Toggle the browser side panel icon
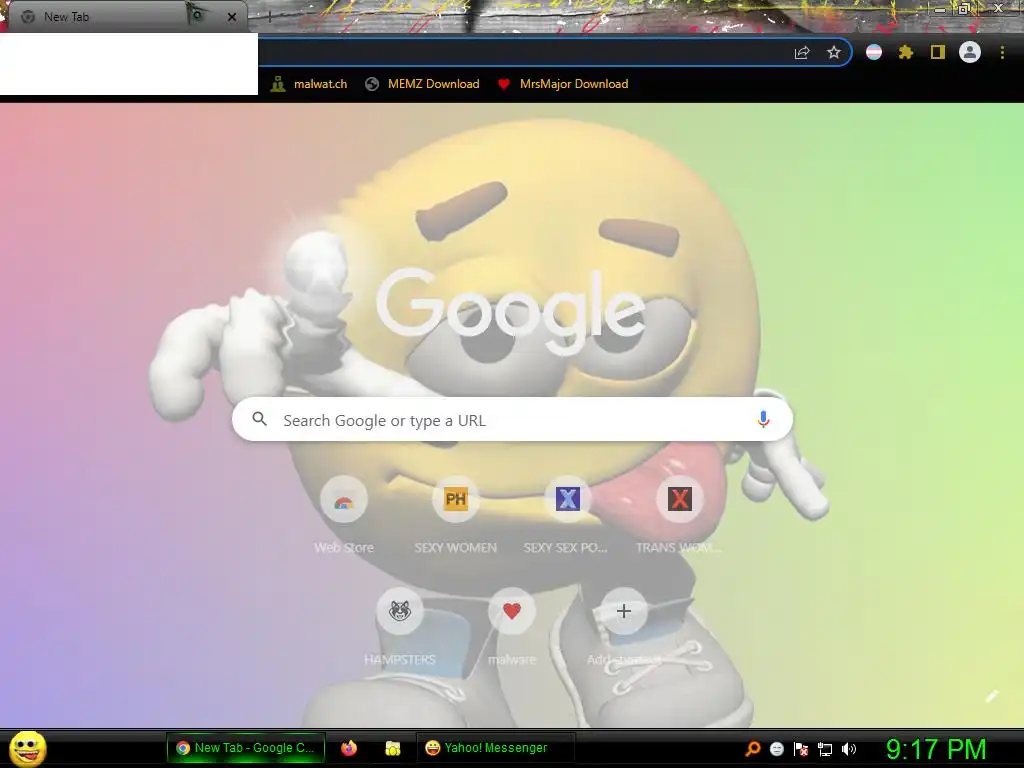 coord(938,52)
